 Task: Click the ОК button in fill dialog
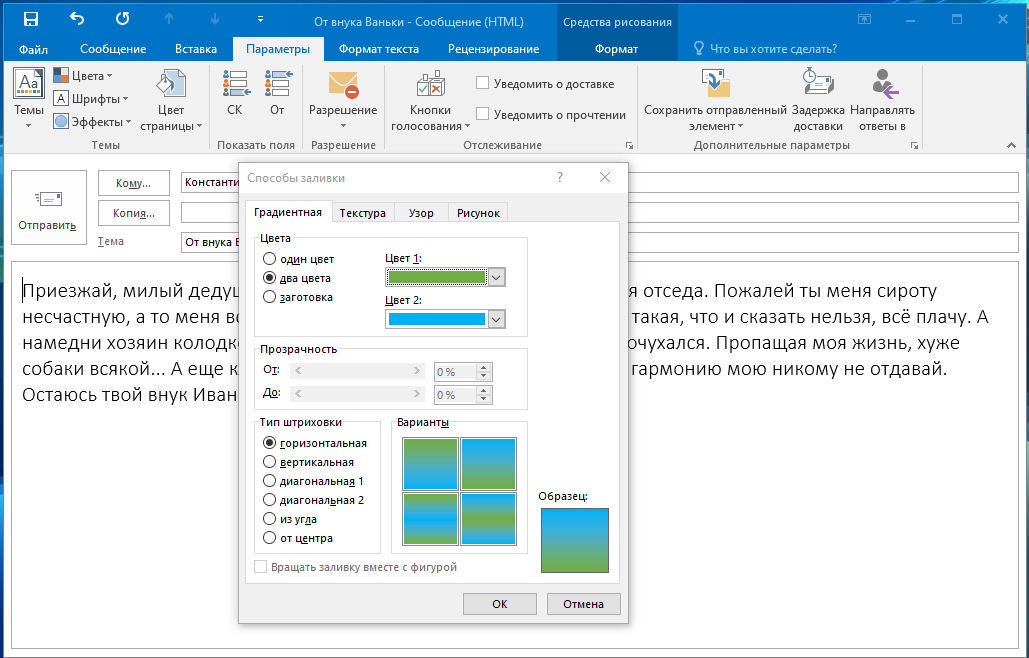tap(499, 604)
